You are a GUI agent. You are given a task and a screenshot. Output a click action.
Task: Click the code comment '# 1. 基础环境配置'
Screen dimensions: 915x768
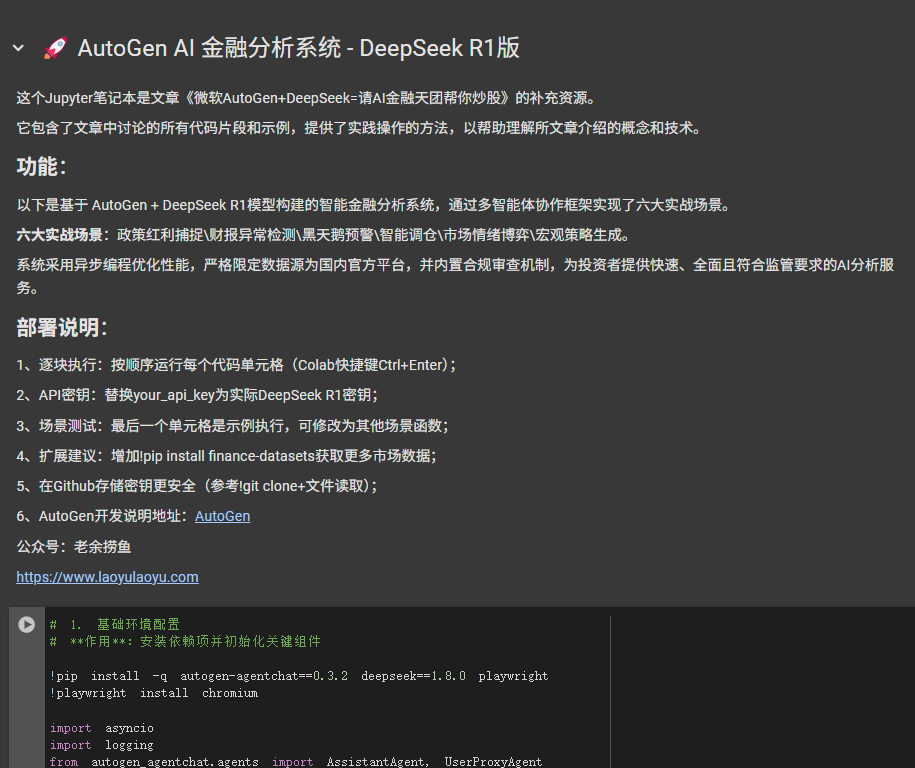pos(115,624)
